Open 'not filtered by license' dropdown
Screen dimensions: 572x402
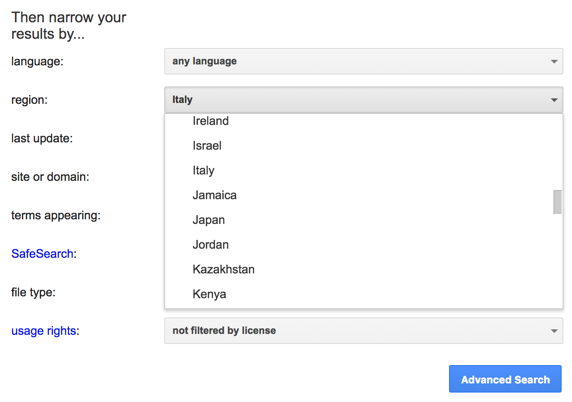point(363,331)
